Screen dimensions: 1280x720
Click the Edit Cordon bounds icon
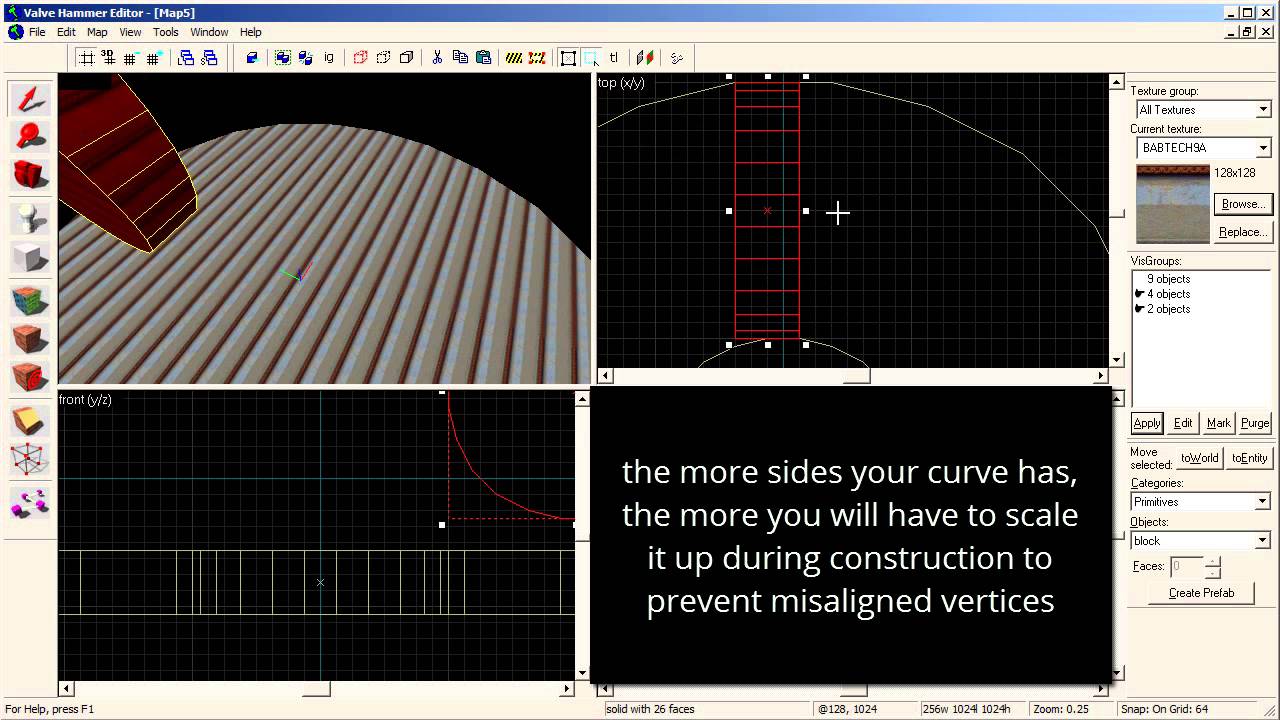click(x=537, y=58)
